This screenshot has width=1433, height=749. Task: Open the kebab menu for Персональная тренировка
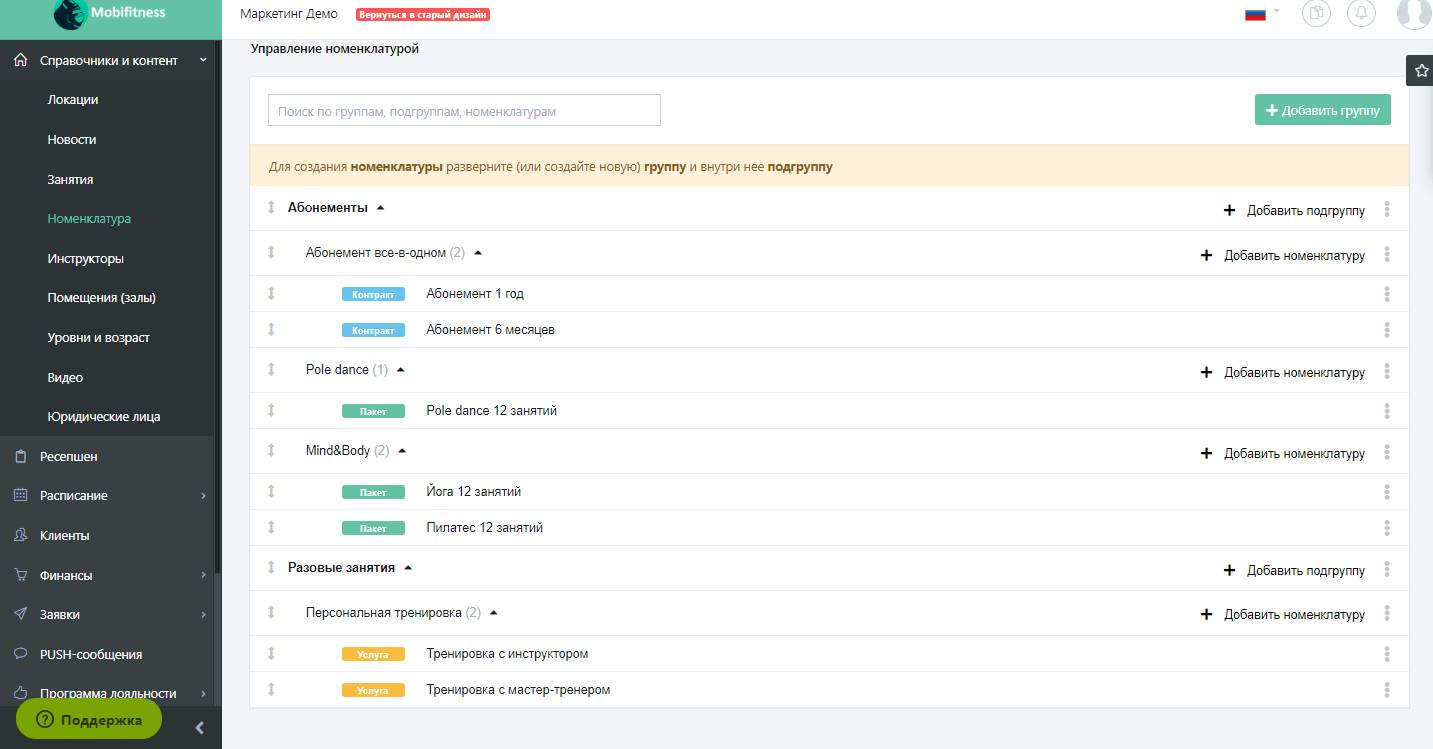(x=1387, y=614)
